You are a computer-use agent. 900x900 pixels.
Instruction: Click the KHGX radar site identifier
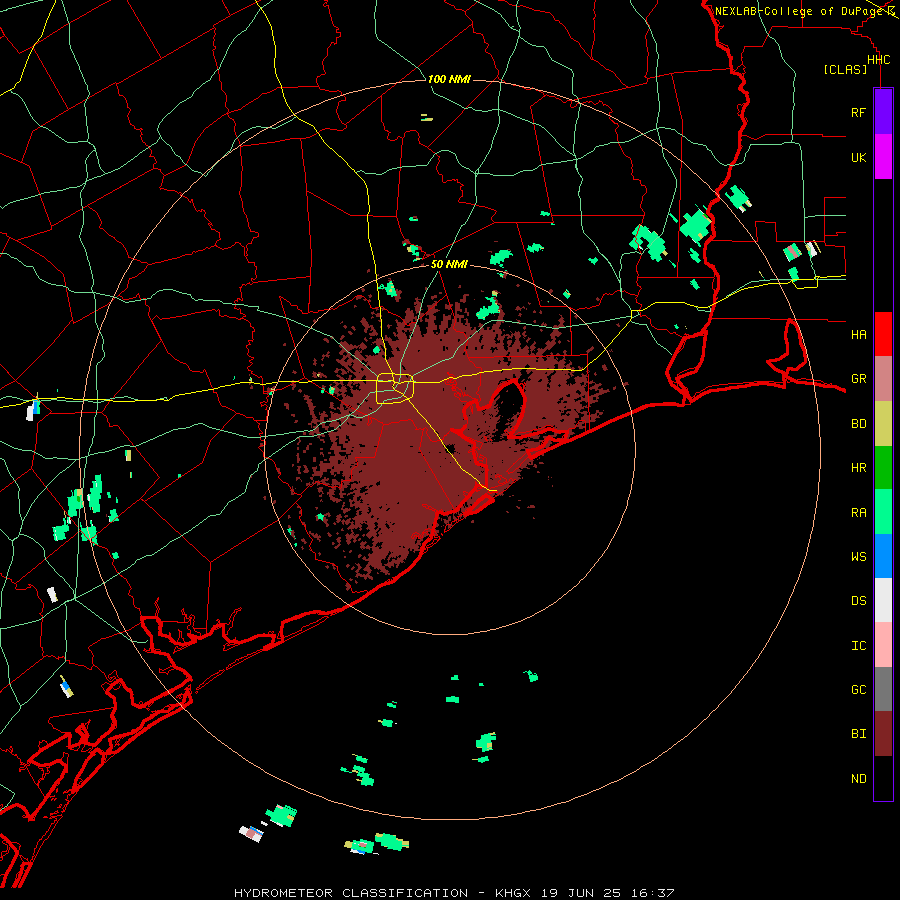[513, 893]
